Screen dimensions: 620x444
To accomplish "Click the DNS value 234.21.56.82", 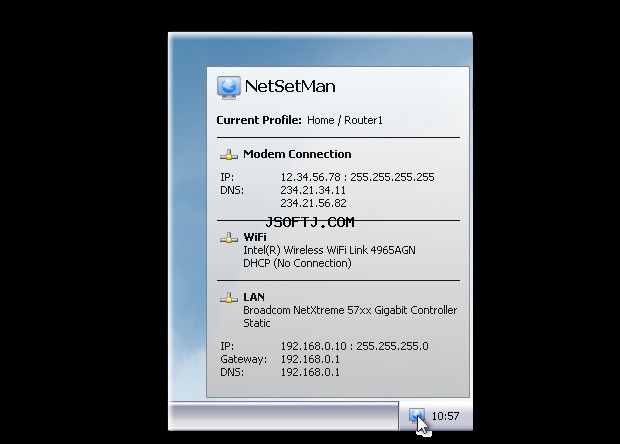I will click(x=313, y=203).
